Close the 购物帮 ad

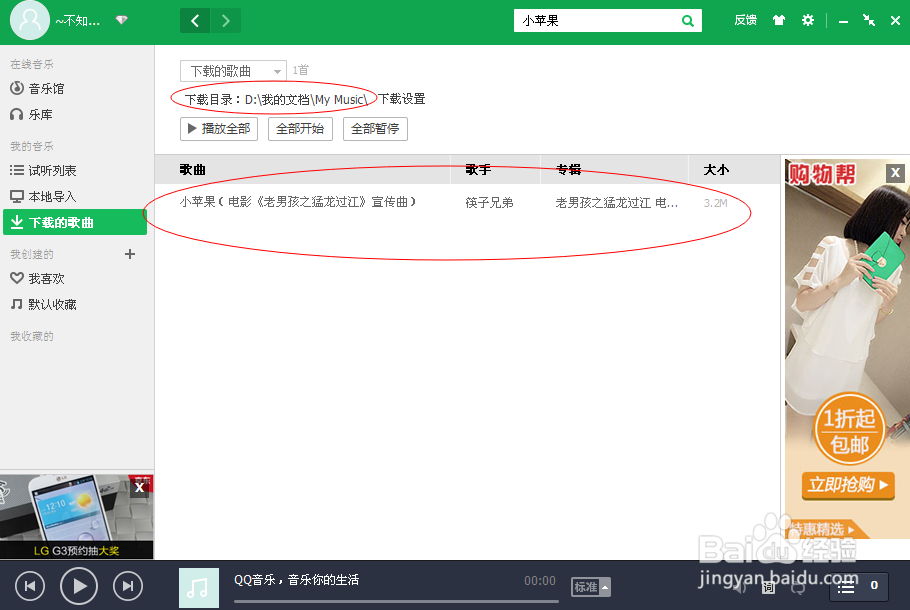click(x=895, y=172)
